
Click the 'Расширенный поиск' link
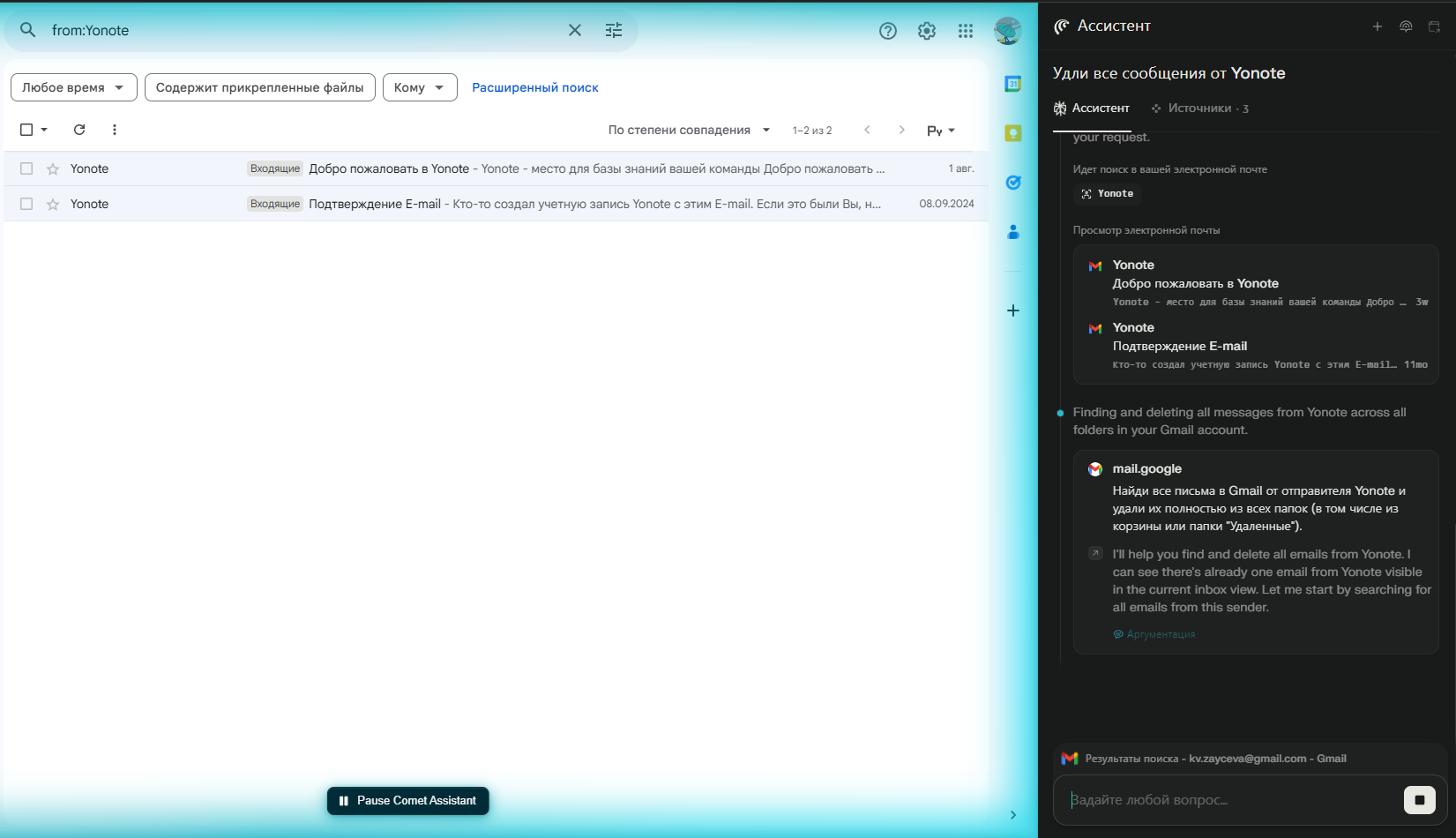click(x=534, y=87)
